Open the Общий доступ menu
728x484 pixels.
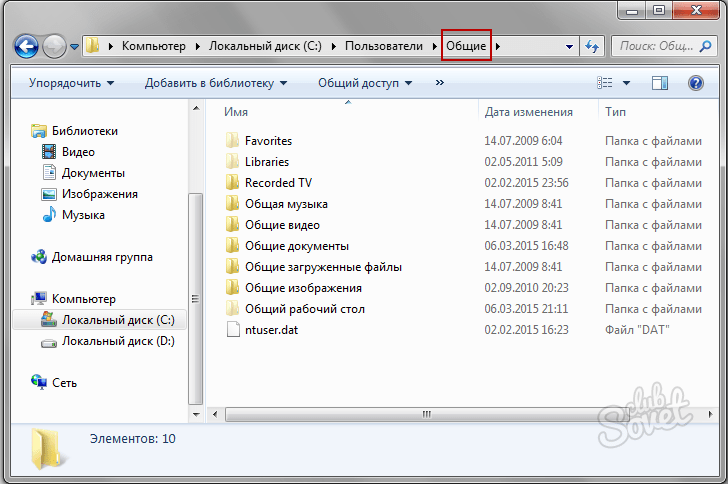[x=365, y=83]
